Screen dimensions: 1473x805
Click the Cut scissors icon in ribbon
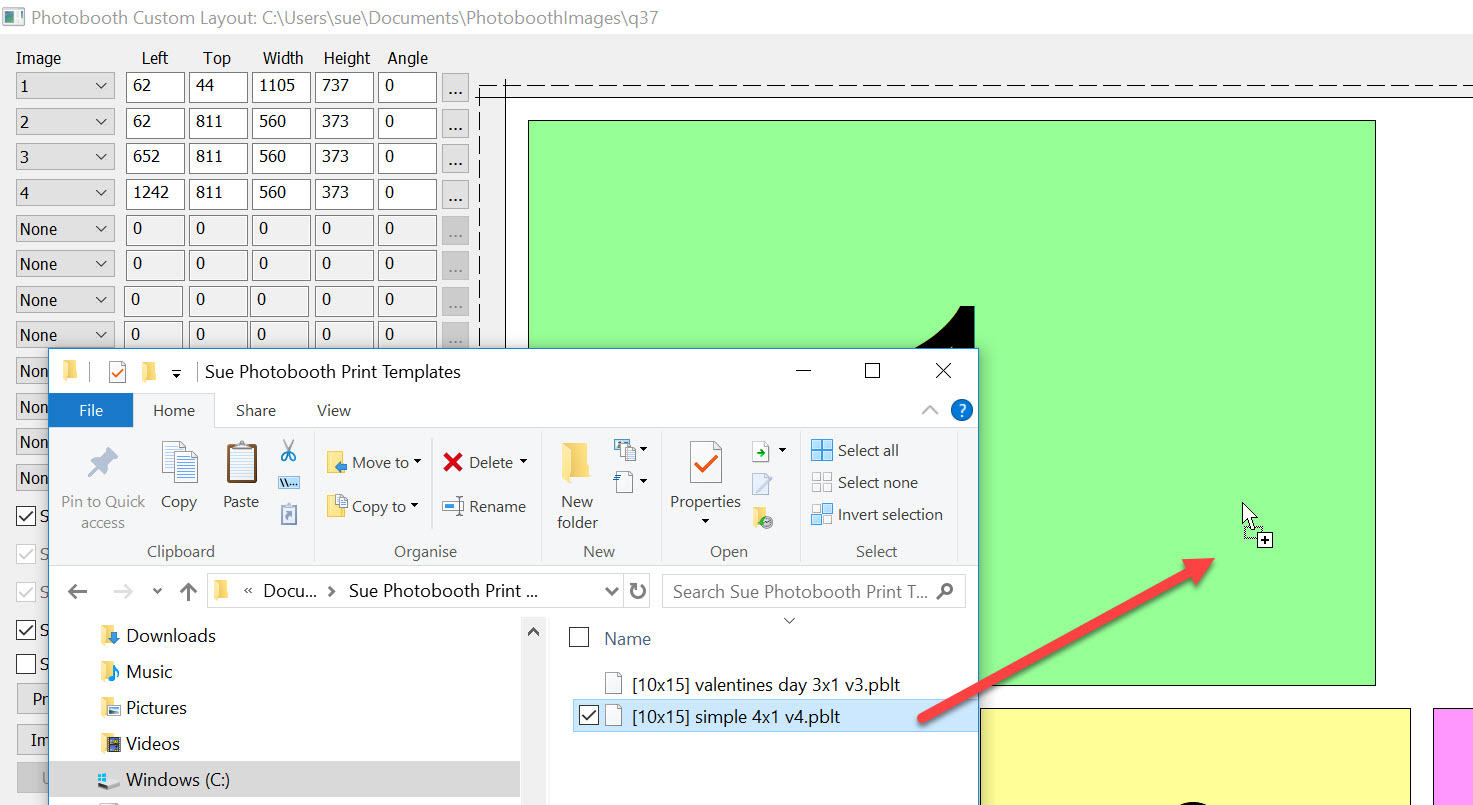pos(289,451)
